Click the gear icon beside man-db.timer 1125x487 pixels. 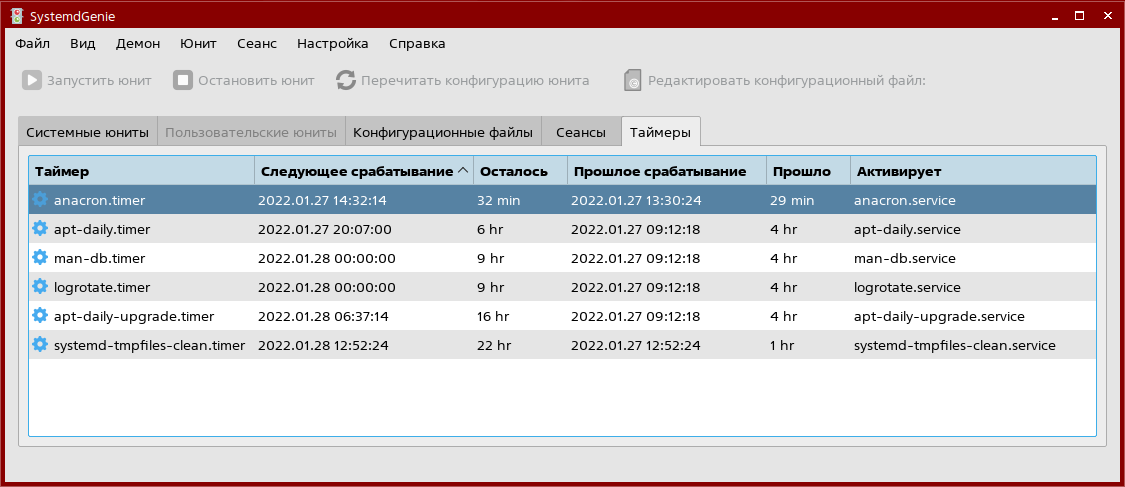[x=40, y=258]
